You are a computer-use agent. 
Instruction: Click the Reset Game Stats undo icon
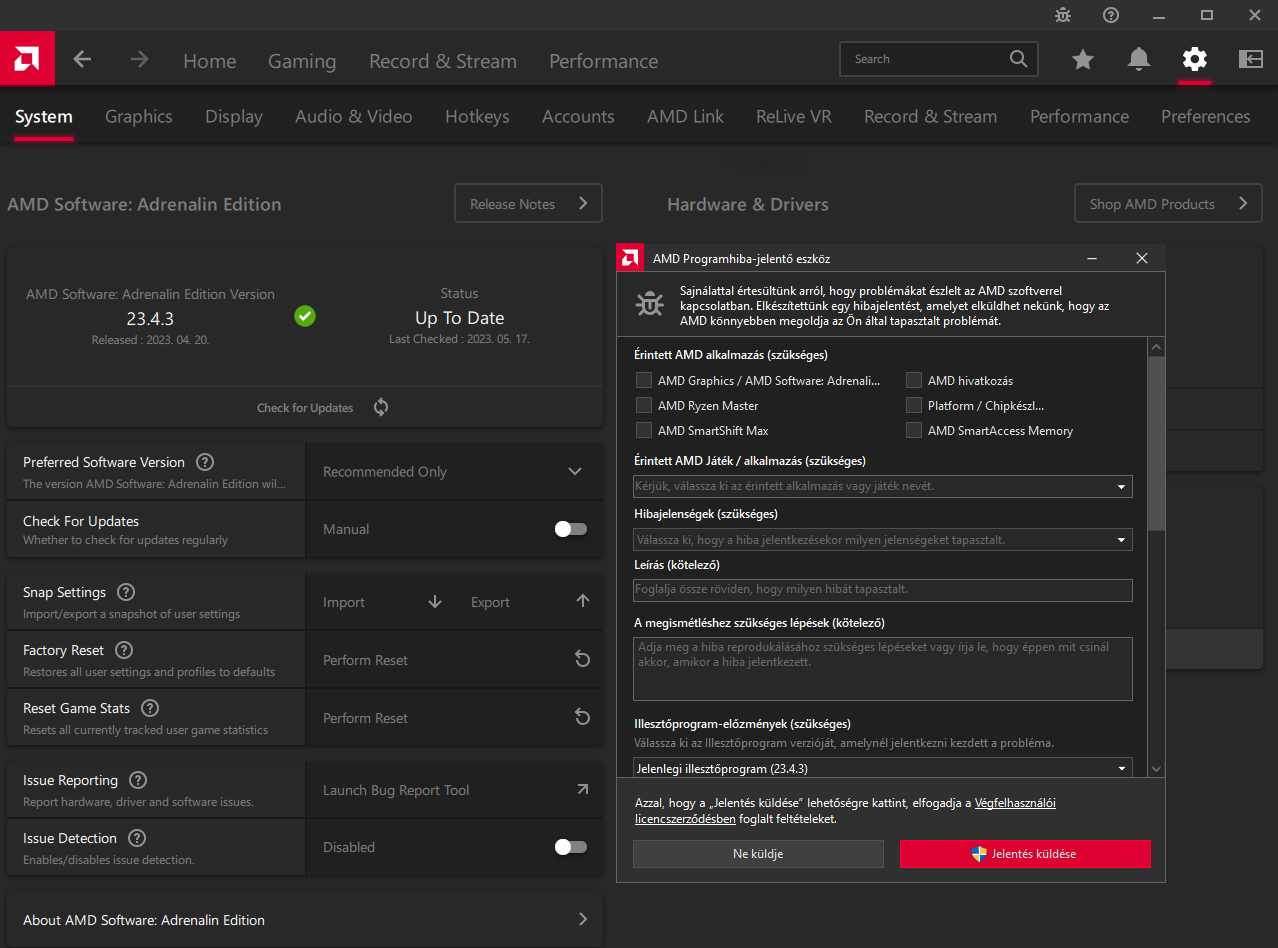pos(582,717)
